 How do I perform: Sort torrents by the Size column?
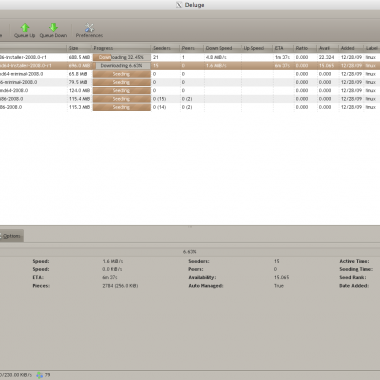tap(79, 48)
